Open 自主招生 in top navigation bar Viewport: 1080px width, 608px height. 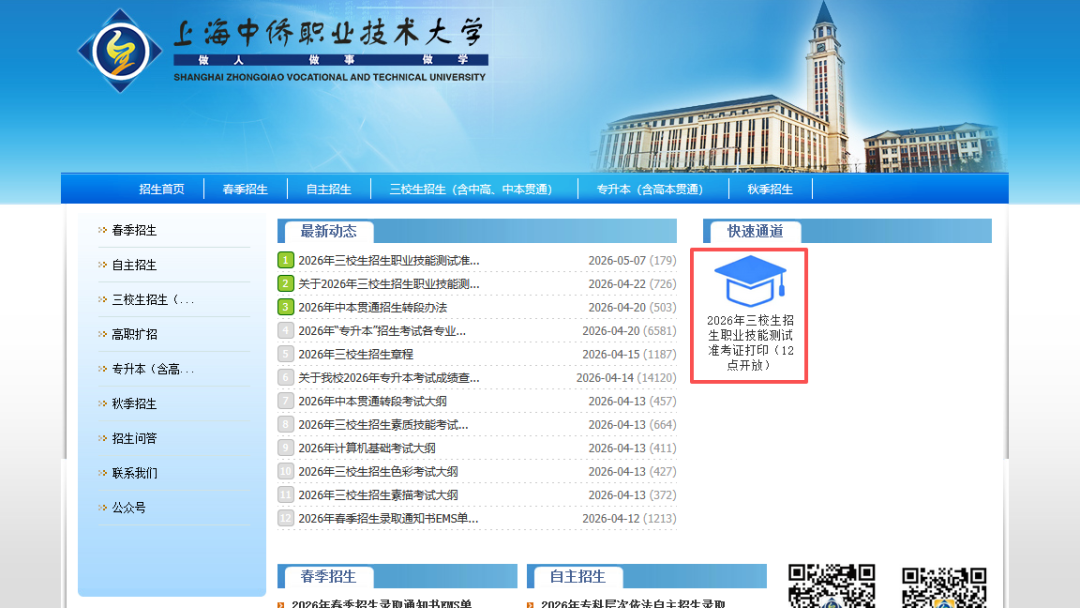tap(329, 189)
